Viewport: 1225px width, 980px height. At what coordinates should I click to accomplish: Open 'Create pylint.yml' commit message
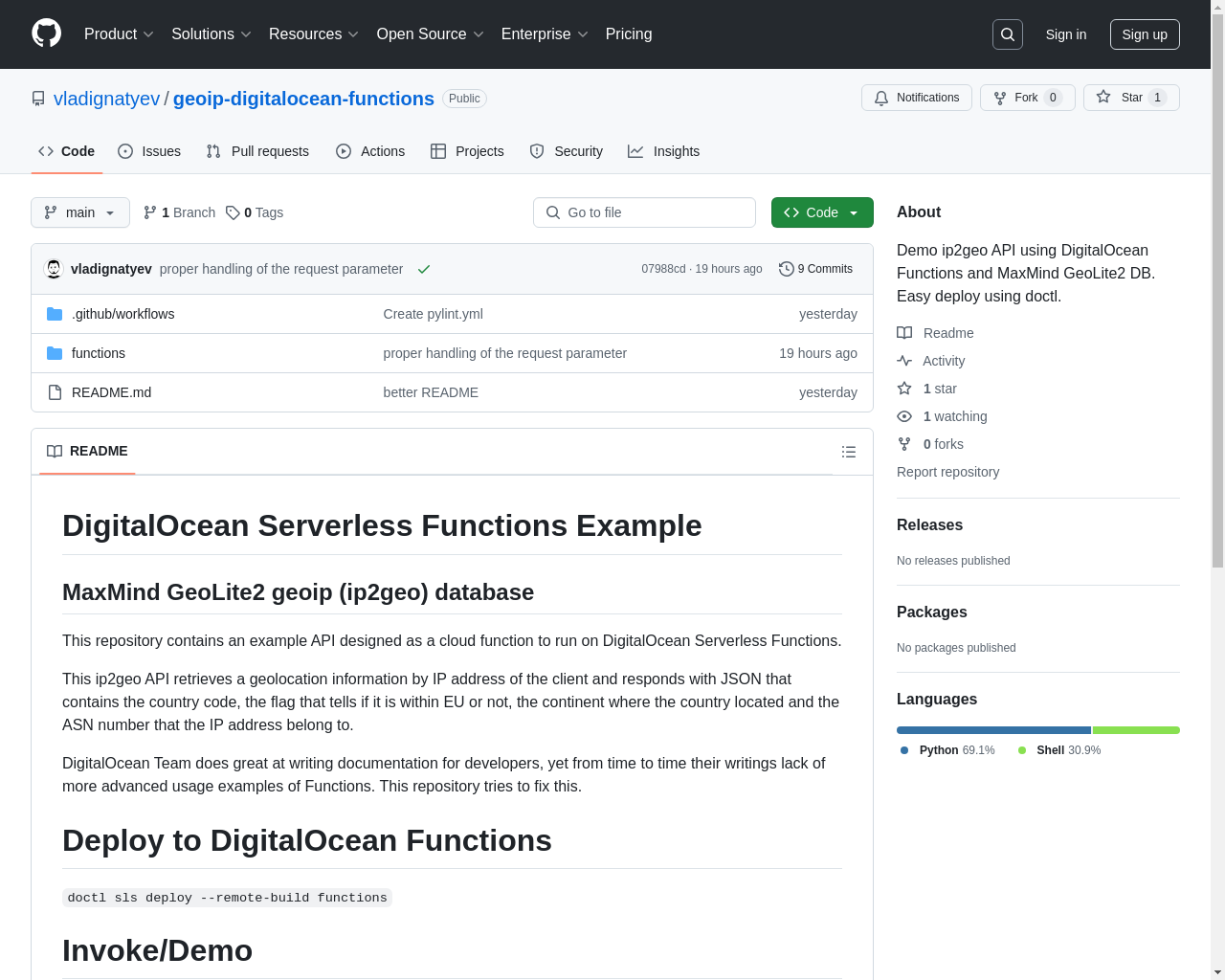tap(433, 314)
